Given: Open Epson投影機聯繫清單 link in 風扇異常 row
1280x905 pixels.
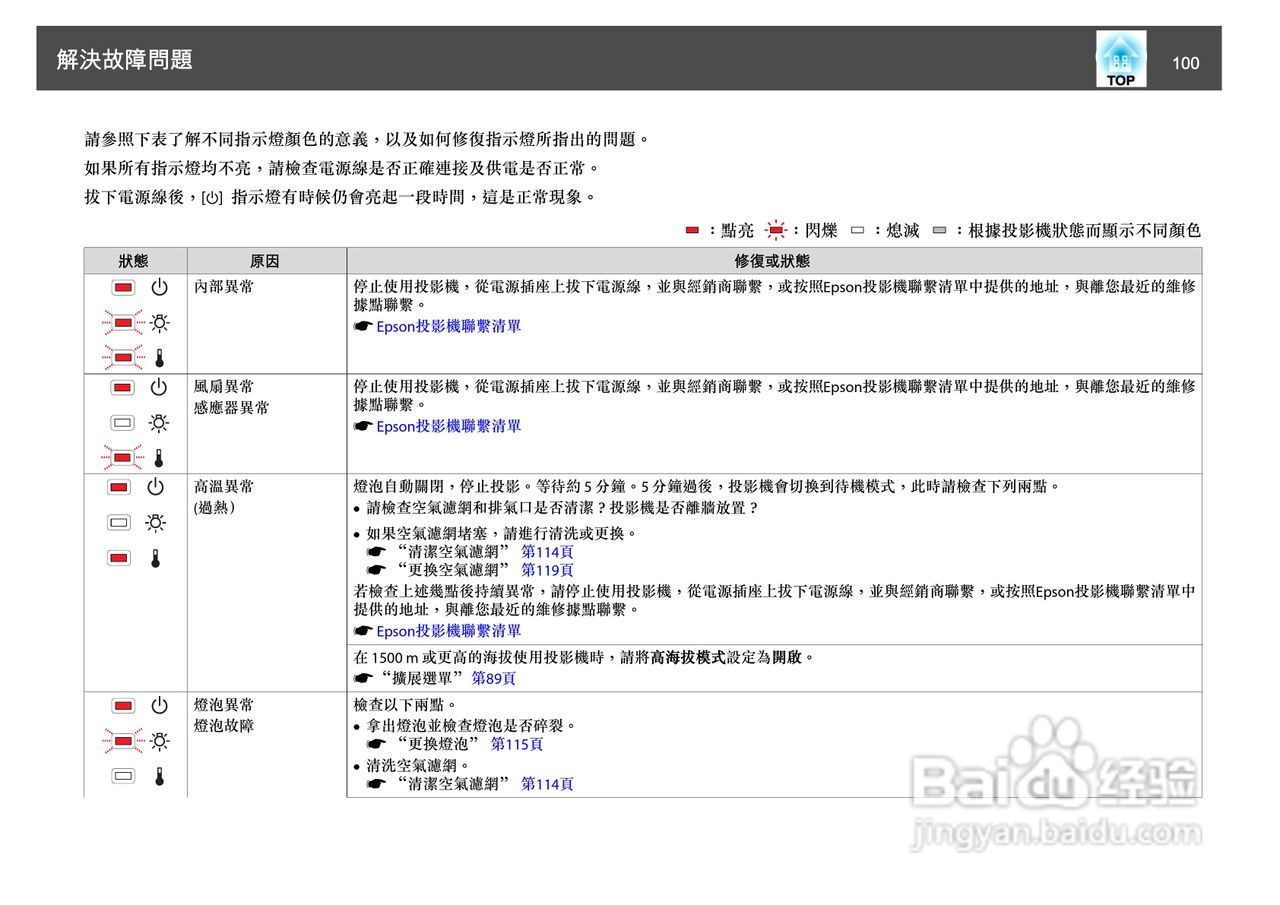Looking at the screenshot, I should tap(448, 426).
